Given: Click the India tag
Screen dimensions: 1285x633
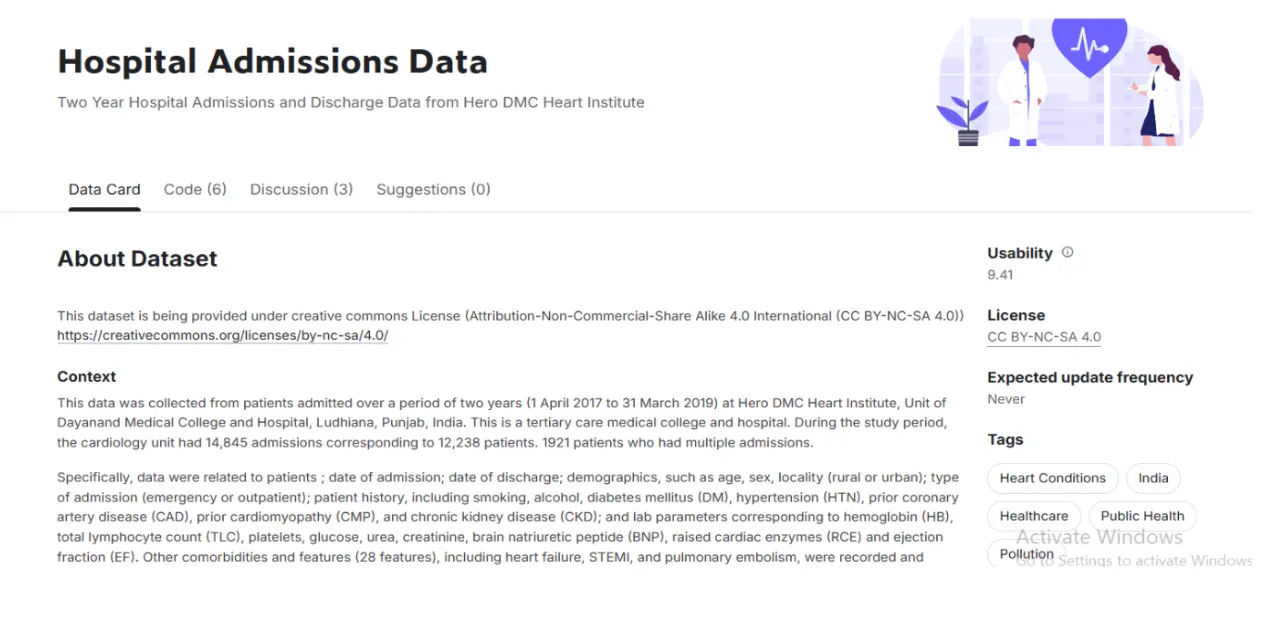Looking at the screenshot, I should pos(1153,478).
